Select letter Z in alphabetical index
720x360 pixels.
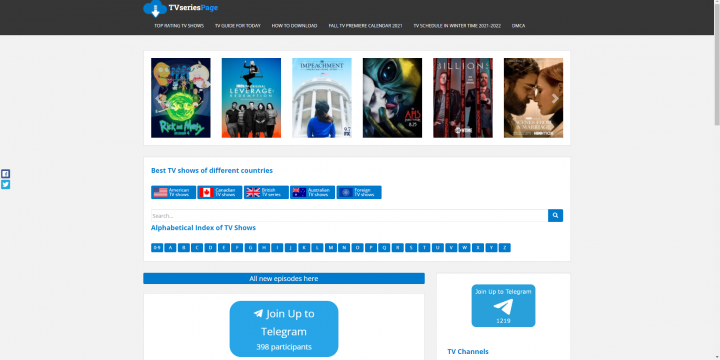(505, 248)
